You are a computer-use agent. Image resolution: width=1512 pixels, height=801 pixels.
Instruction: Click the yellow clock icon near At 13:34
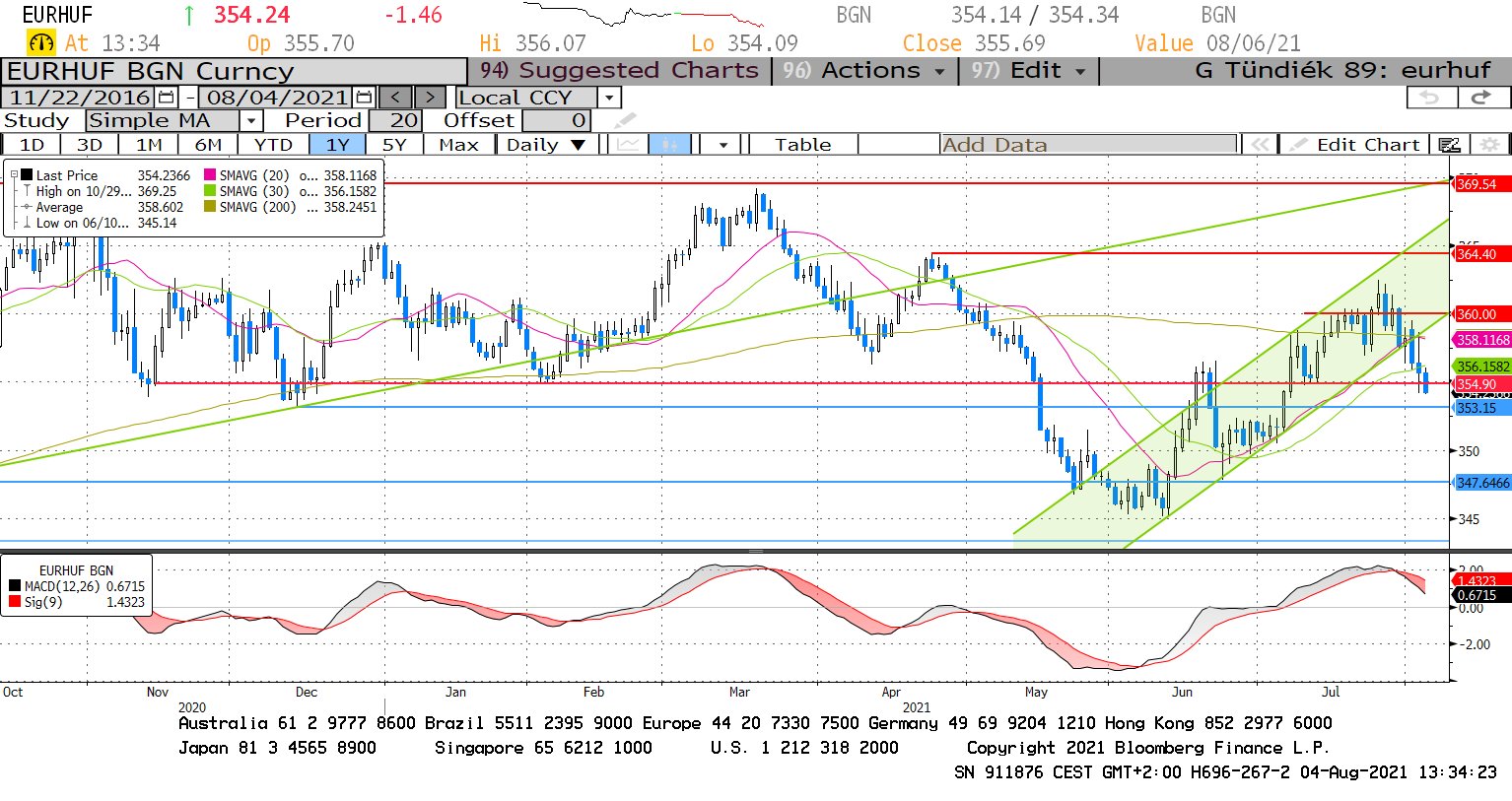click(x=41, y=43)
